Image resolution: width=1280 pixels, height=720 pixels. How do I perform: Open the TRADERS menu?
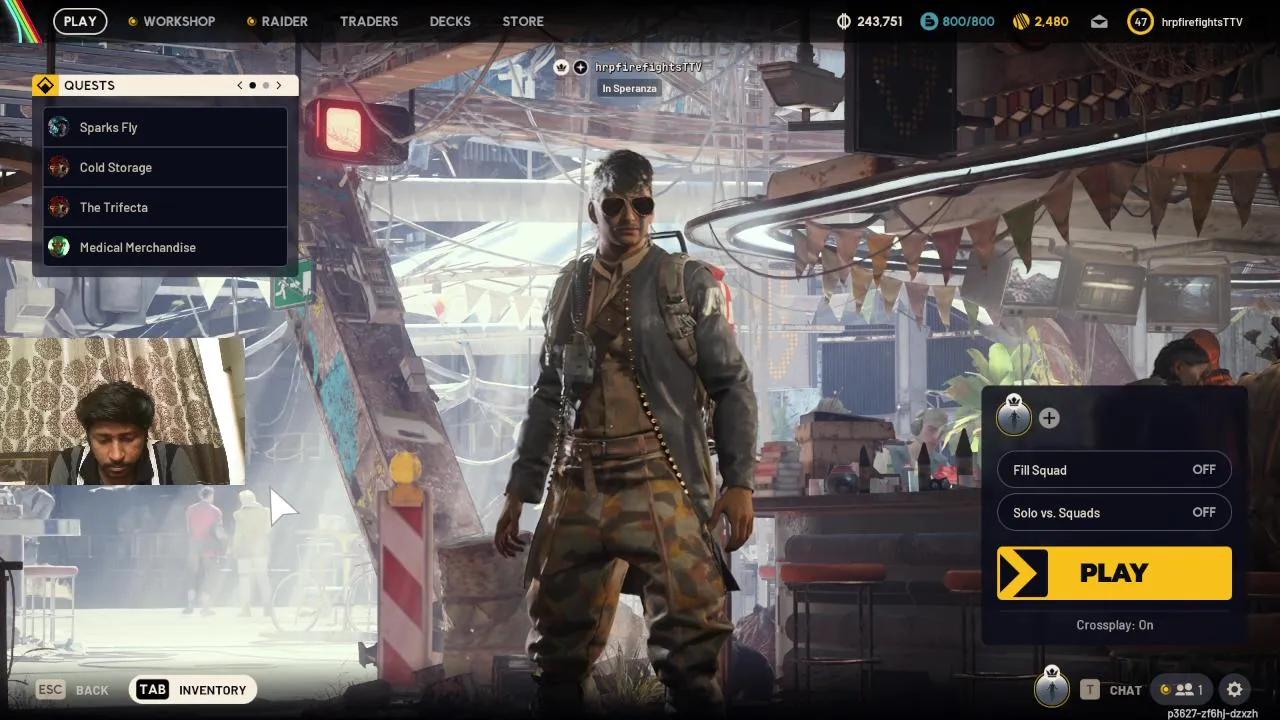click(369, 20)
